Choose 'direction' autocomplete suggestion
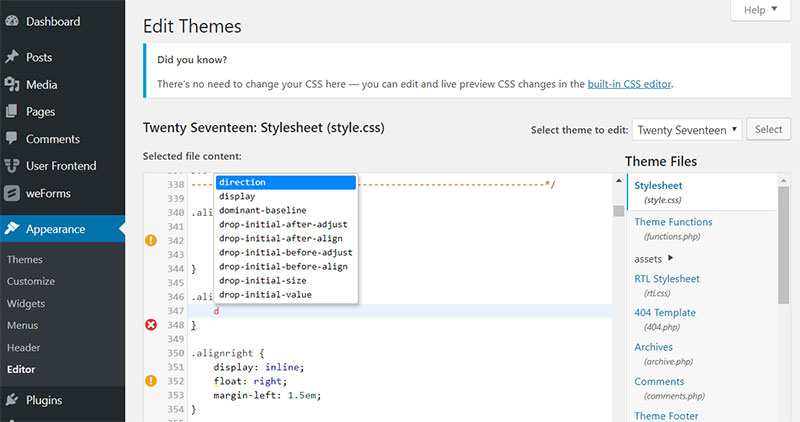The width and height of the screenshot is (800, 422). pyautogui.click(x=286, y=182)
